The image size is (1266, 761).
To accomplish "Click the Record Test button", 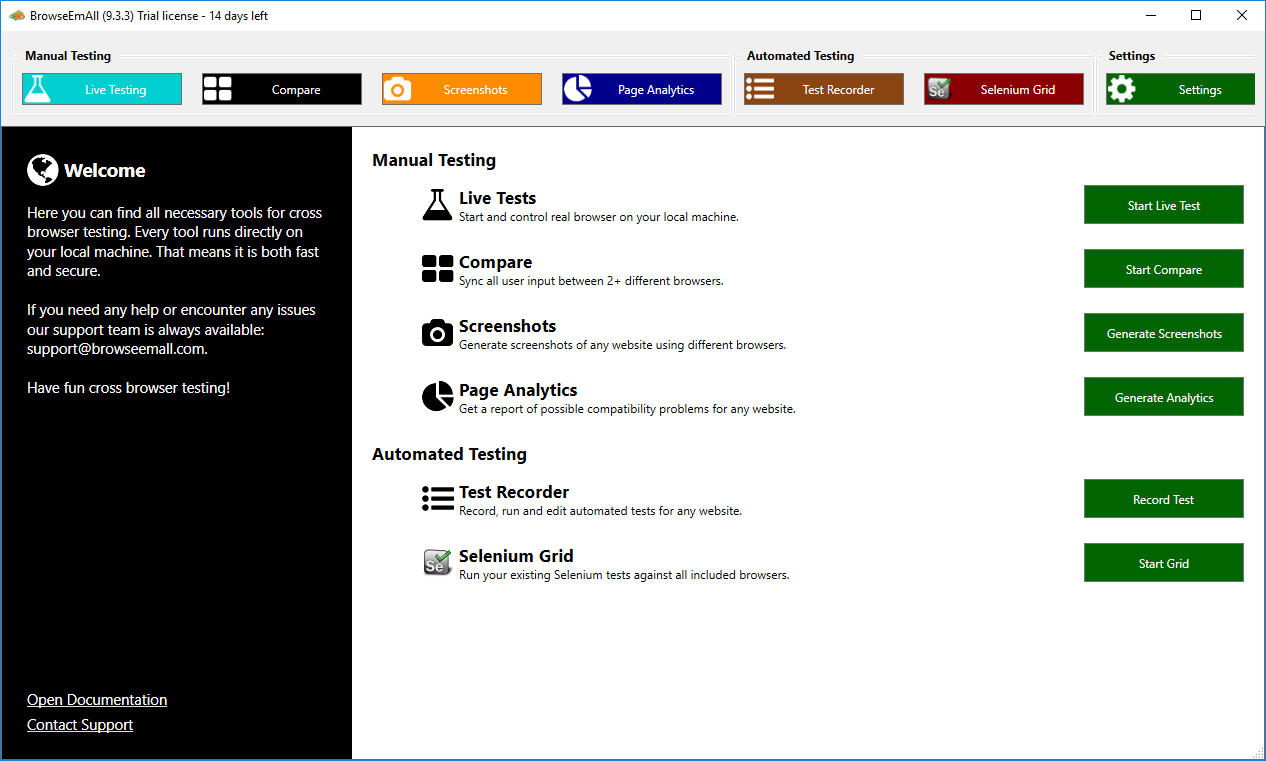I will (1164, 499).
